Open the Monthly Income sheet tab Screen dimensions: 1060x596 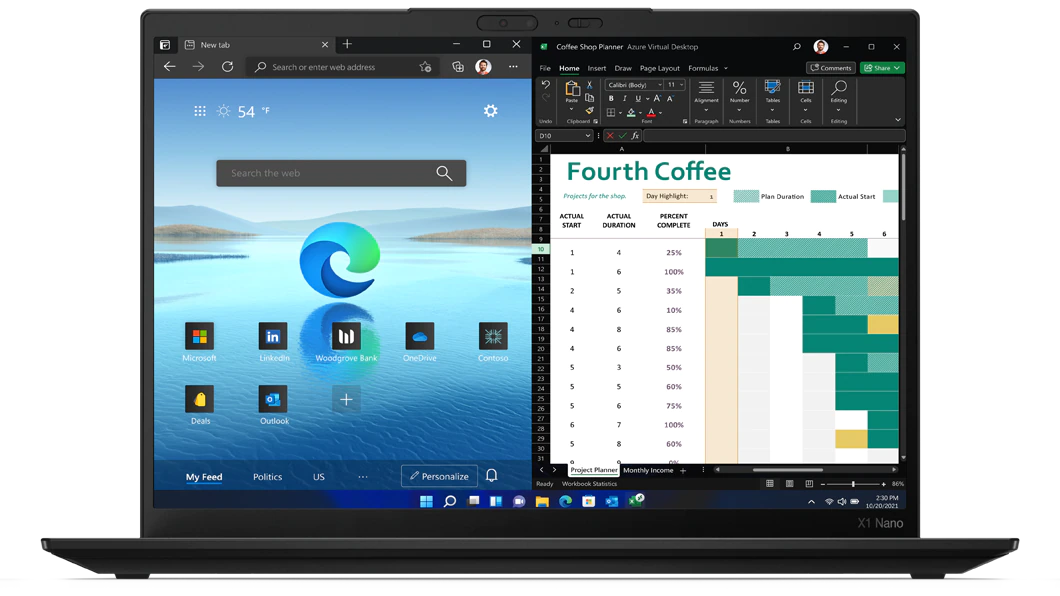point(648,470)
